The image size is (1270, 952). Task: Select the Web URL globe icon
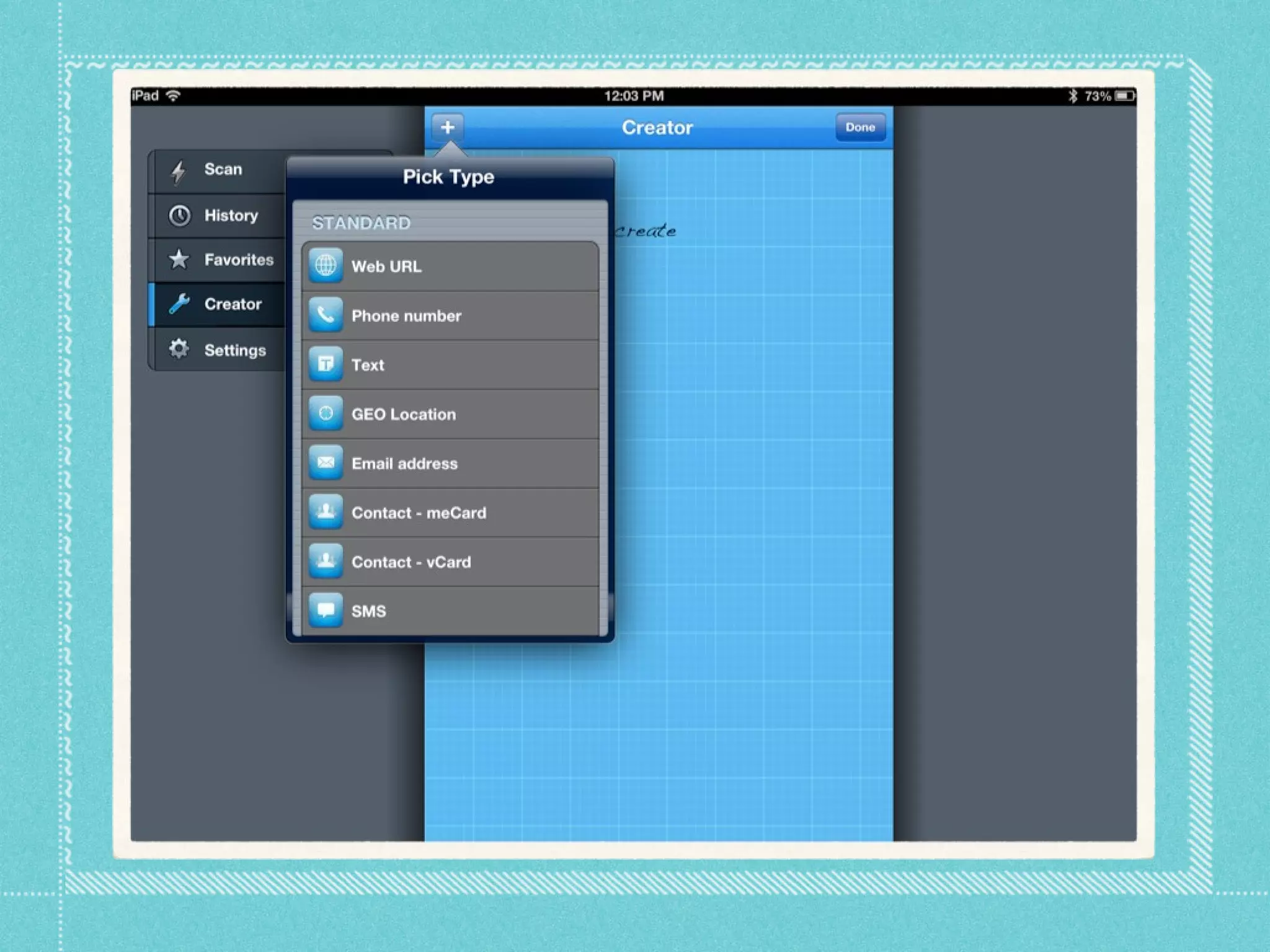pos(326,266)
